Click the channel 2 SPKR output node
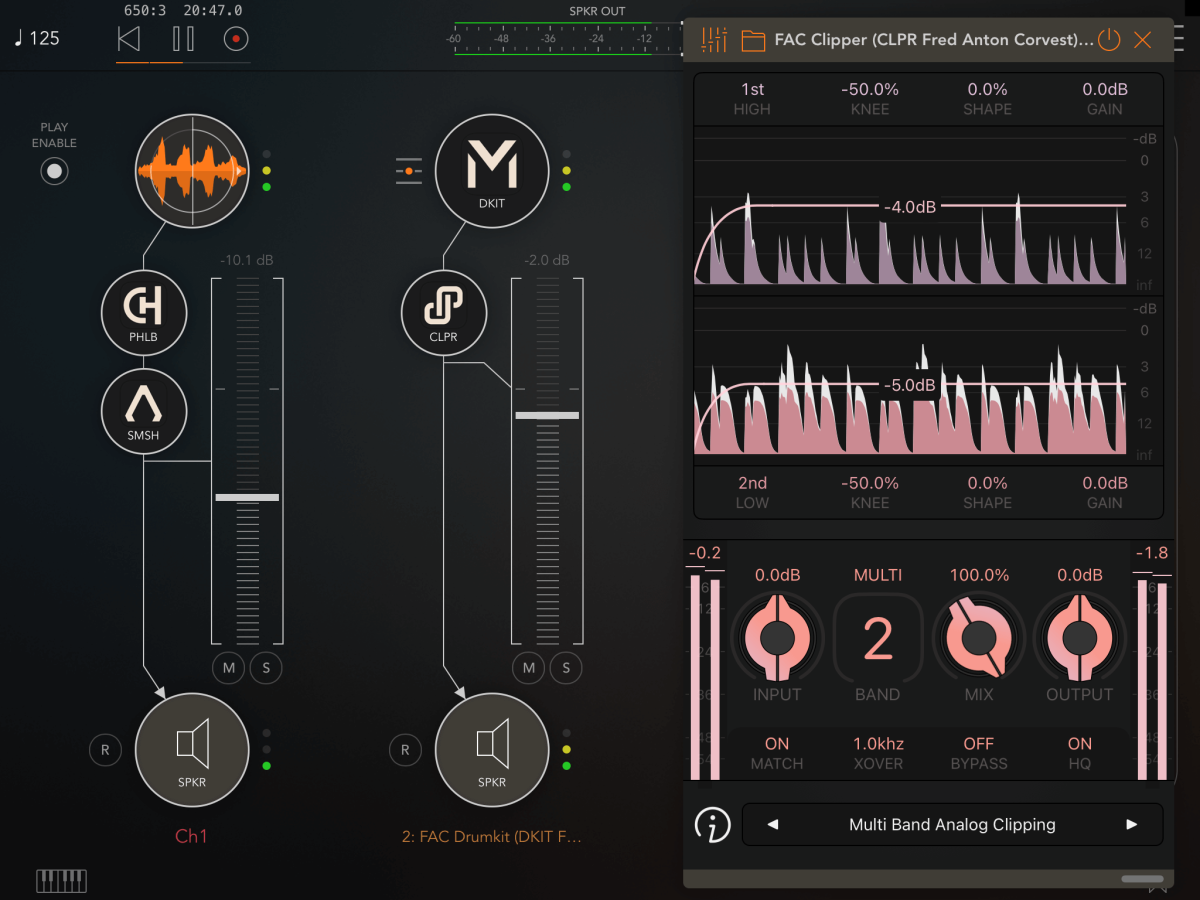 (x=492, y=749)
